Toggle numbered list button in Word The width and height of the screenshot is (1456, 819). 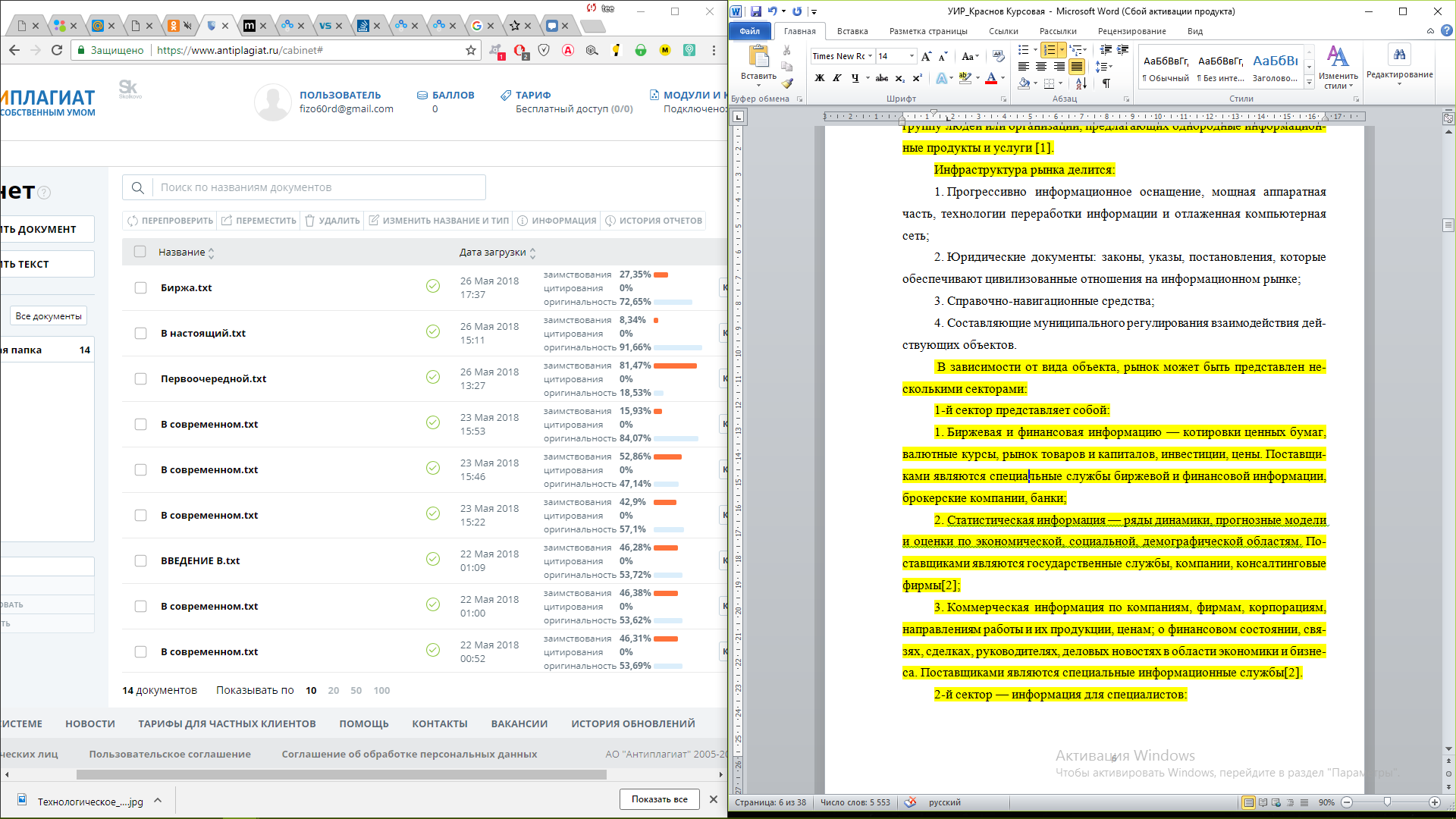point(1050,50)
